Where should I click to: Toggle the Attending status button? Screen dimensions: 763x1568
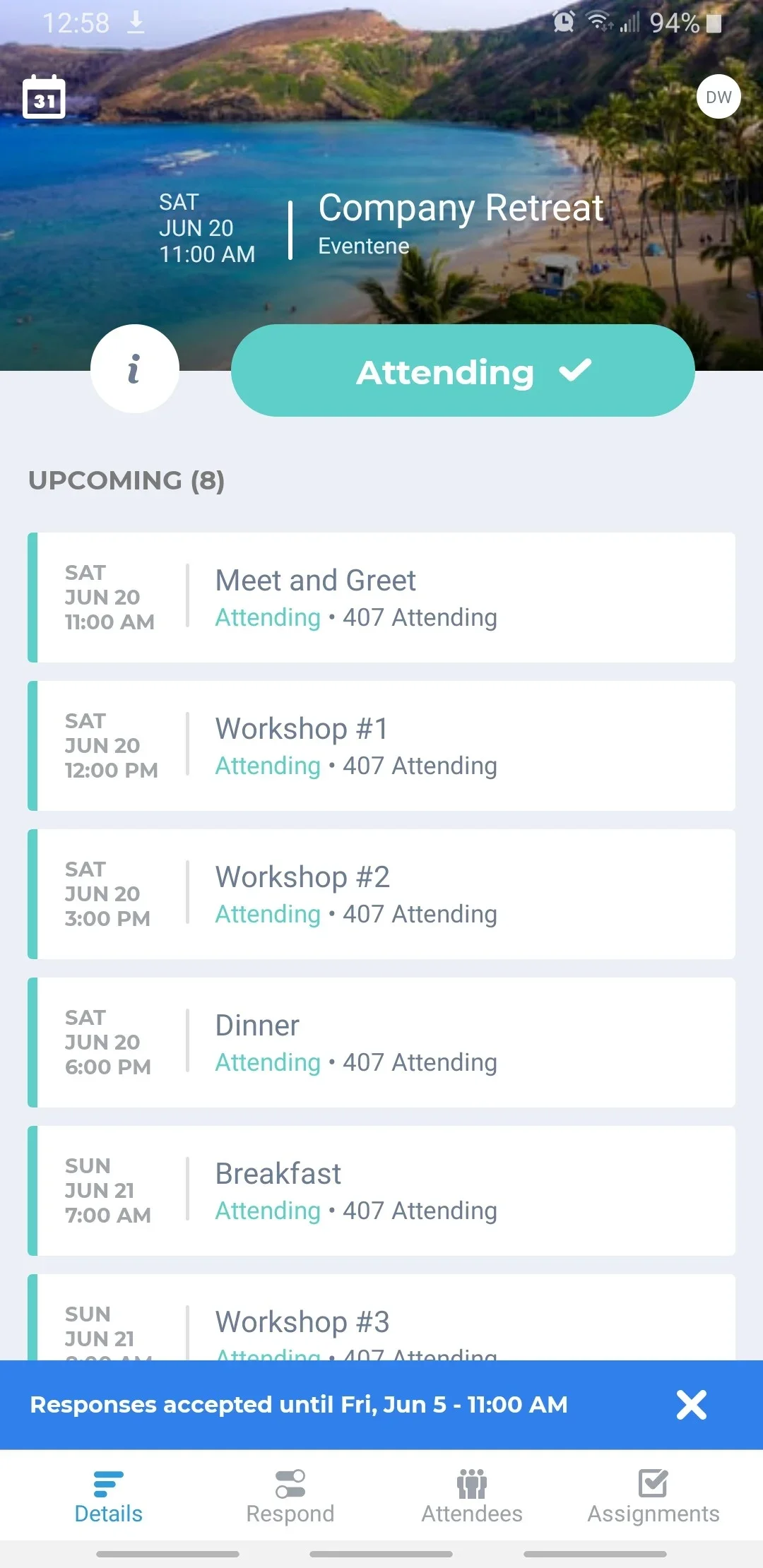click(x=463, y=371)
